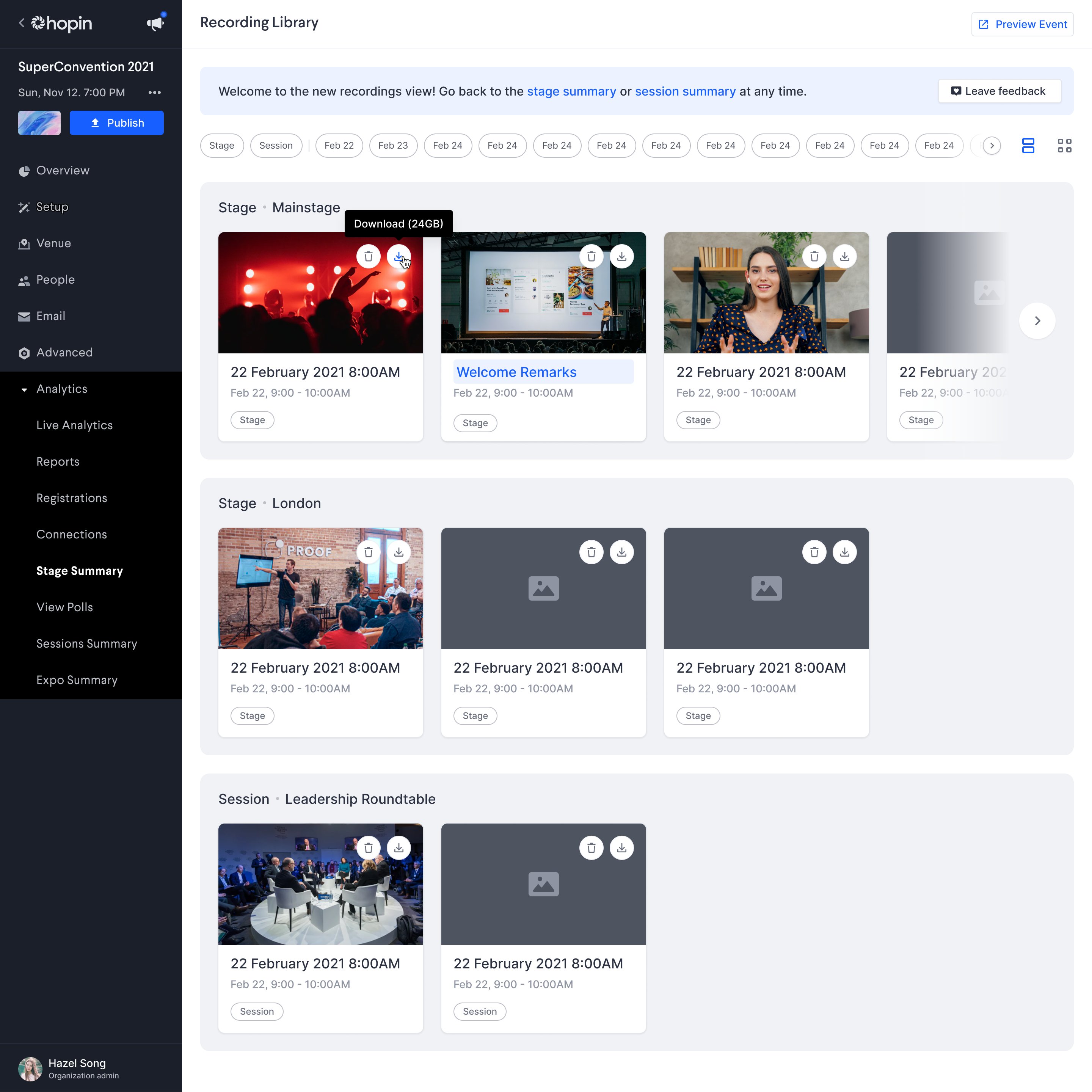Download the third London recording
The image size is (1092, 1092).
pyautogui.click(x=844, y=552)
